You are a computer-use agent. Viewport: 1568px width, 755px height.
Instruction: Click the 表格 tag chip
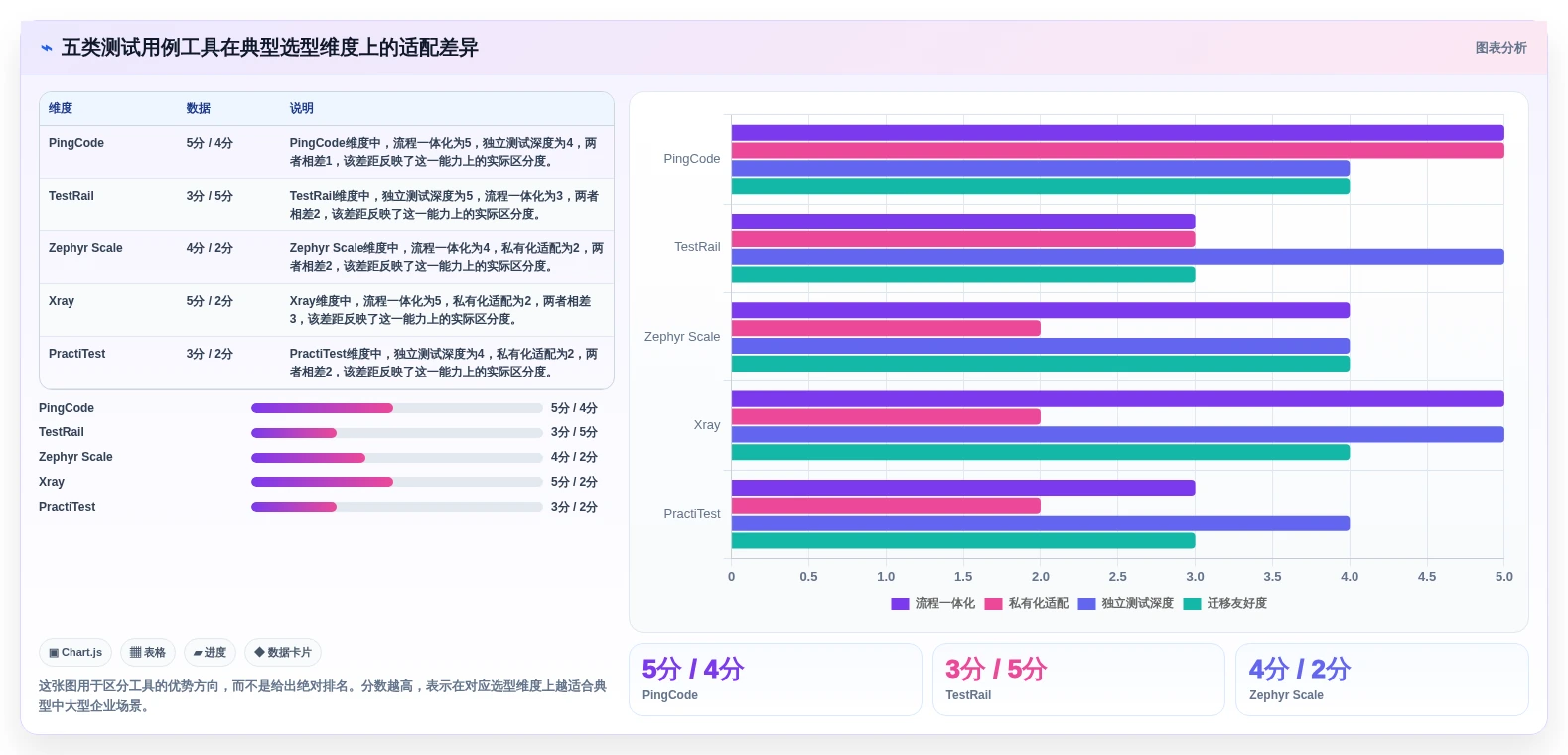click(x=148, y=653)
